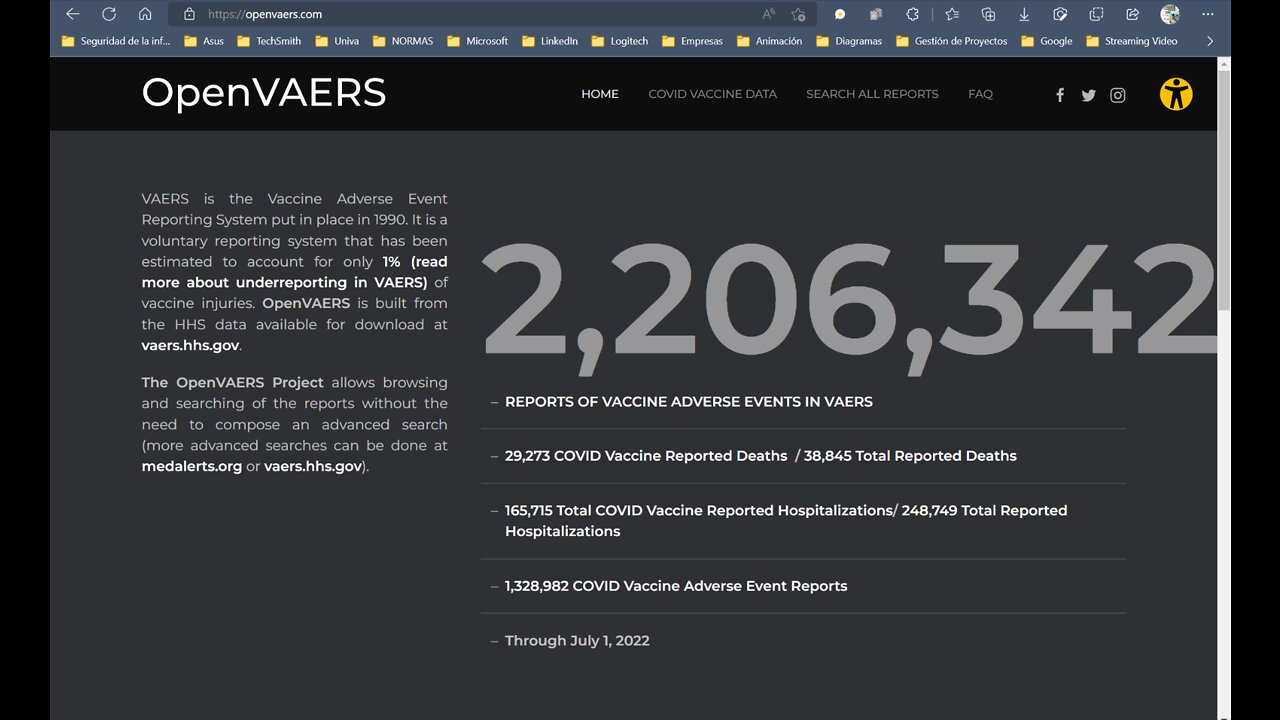Open the Asus bookmark folder
Image resolution: width=1280 pixels, height=720 pixels.
[204, 41]
